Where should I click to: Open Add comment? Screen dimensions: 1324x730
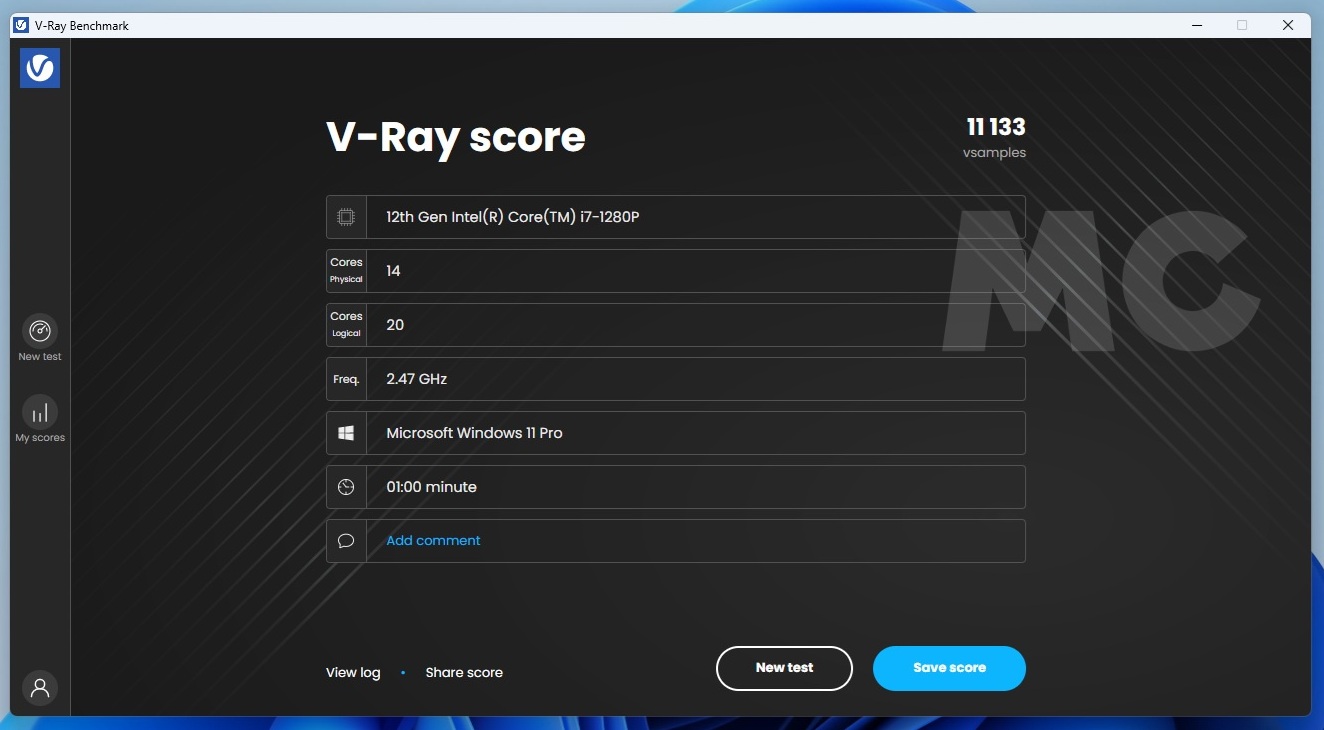point(433,540)
